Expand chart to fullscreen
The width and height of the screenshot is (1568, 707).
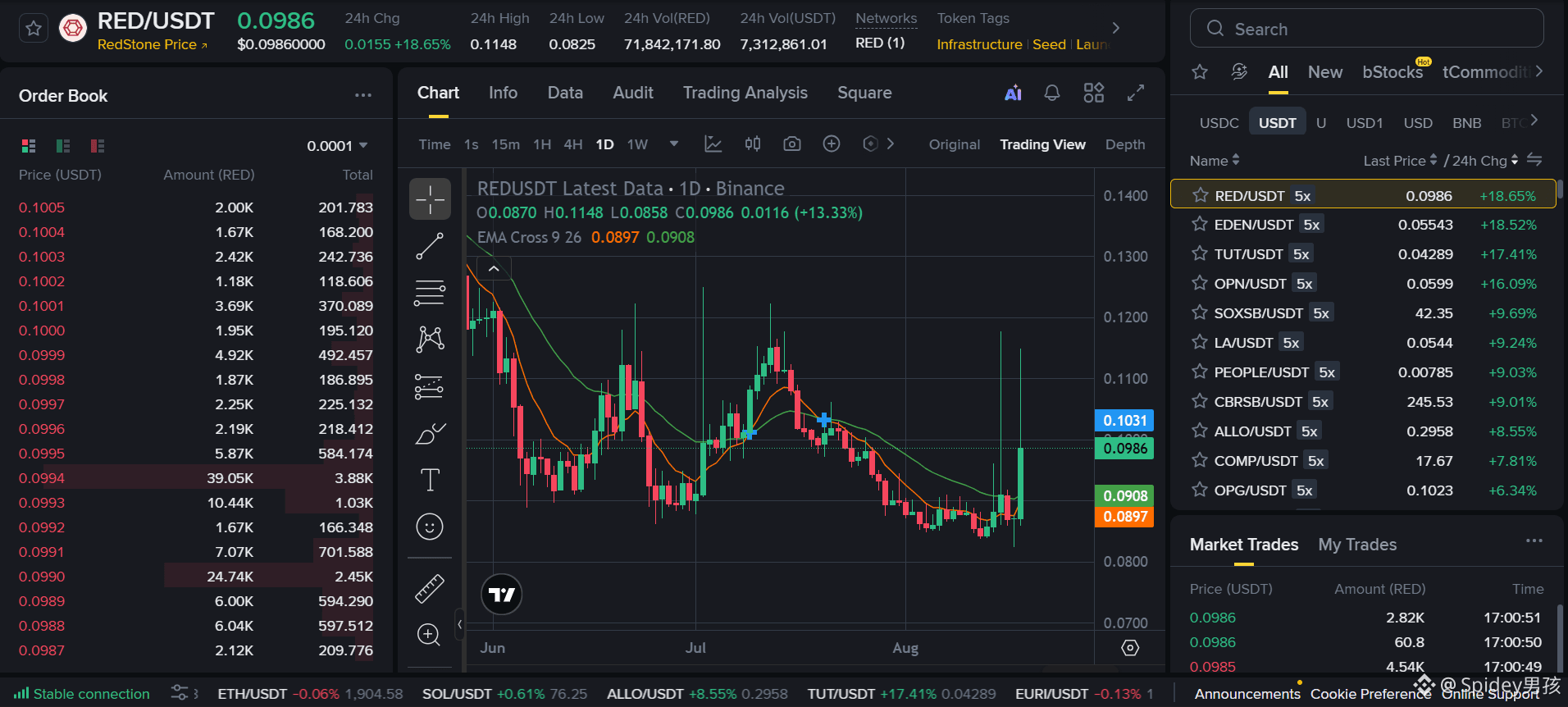pyautogui.click(x=1136, y=93)
